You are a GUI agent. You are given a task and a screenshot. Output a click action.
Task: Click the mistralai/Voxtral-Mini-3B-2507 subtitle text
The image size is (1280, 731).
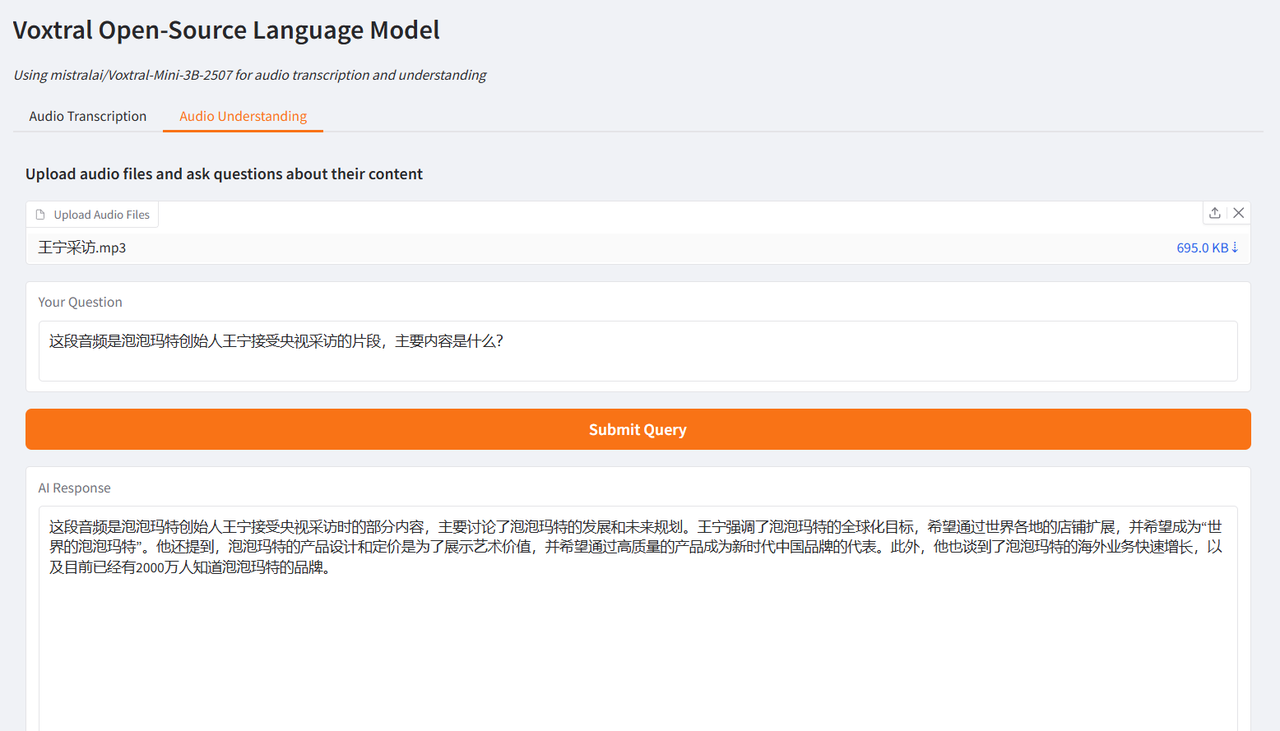coord(250,75)
